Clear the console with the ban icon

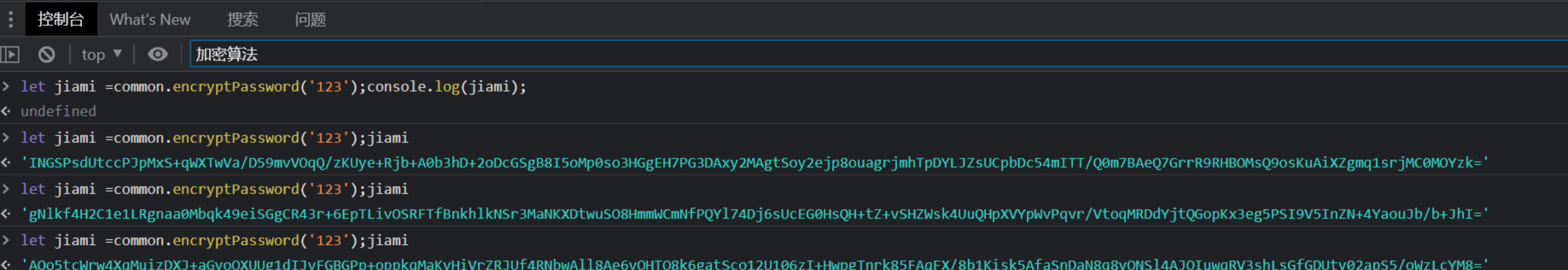46,55
